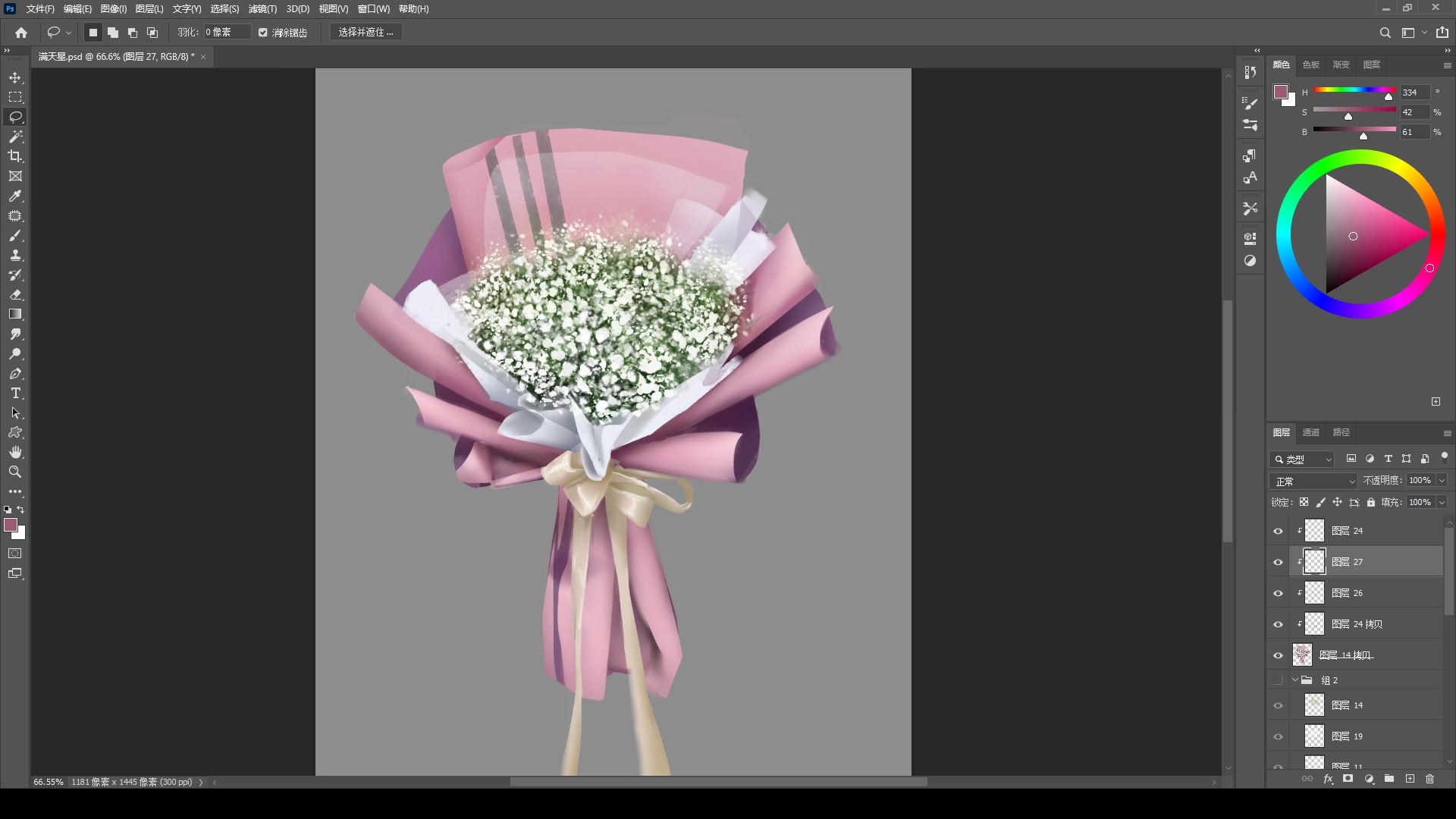The height and width of the screenshot is (819, 1456).
Task: Toggle the anti-alias checkbox
Action: [x=263, y=33]
